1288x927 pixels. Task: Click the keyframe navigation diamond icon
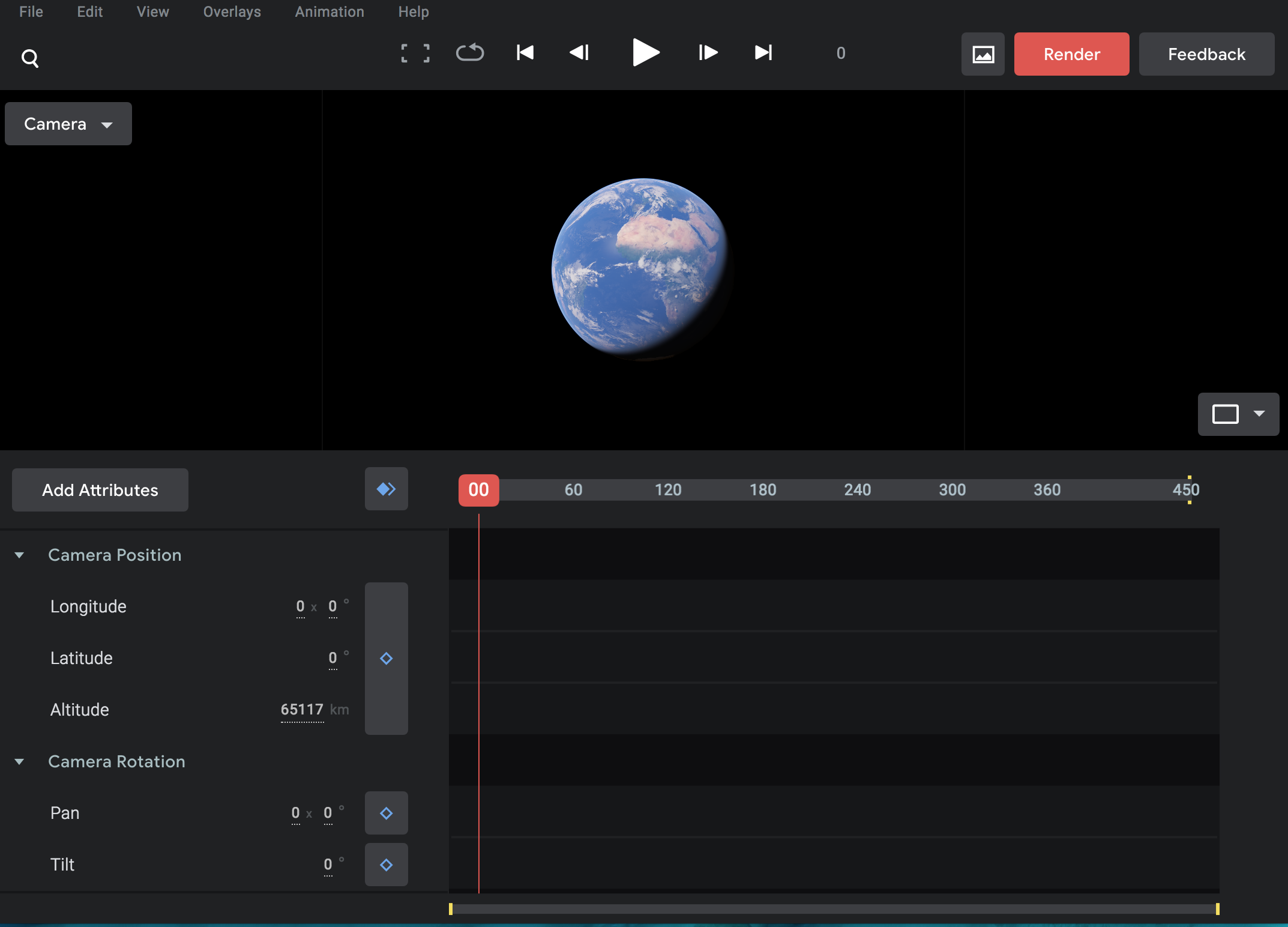click(x=386, y=489)
